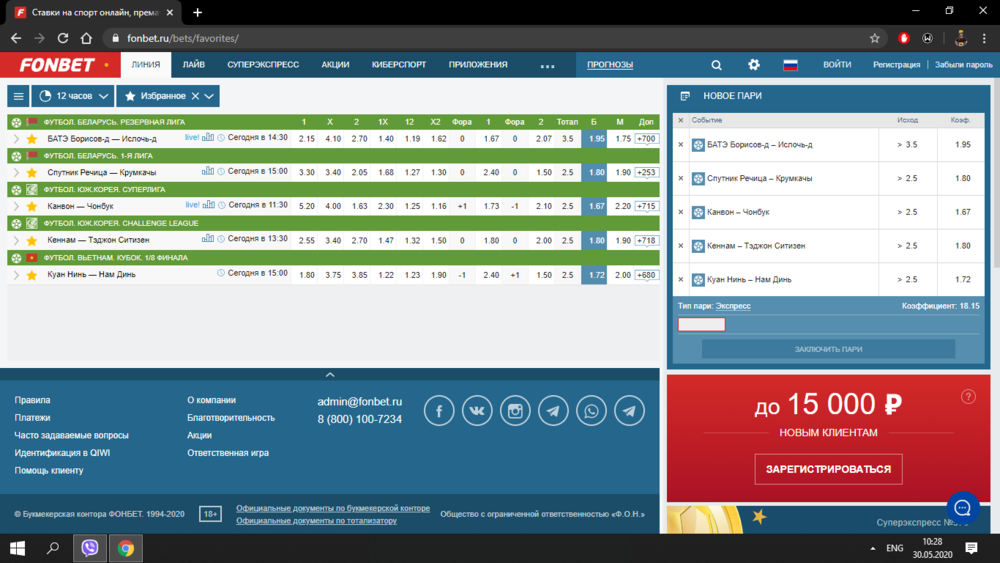Screen dimensions: 1000x563
Task: Unfavorite the Спутник Речица — Крумкачы star
Action: (x=32, y=172)
